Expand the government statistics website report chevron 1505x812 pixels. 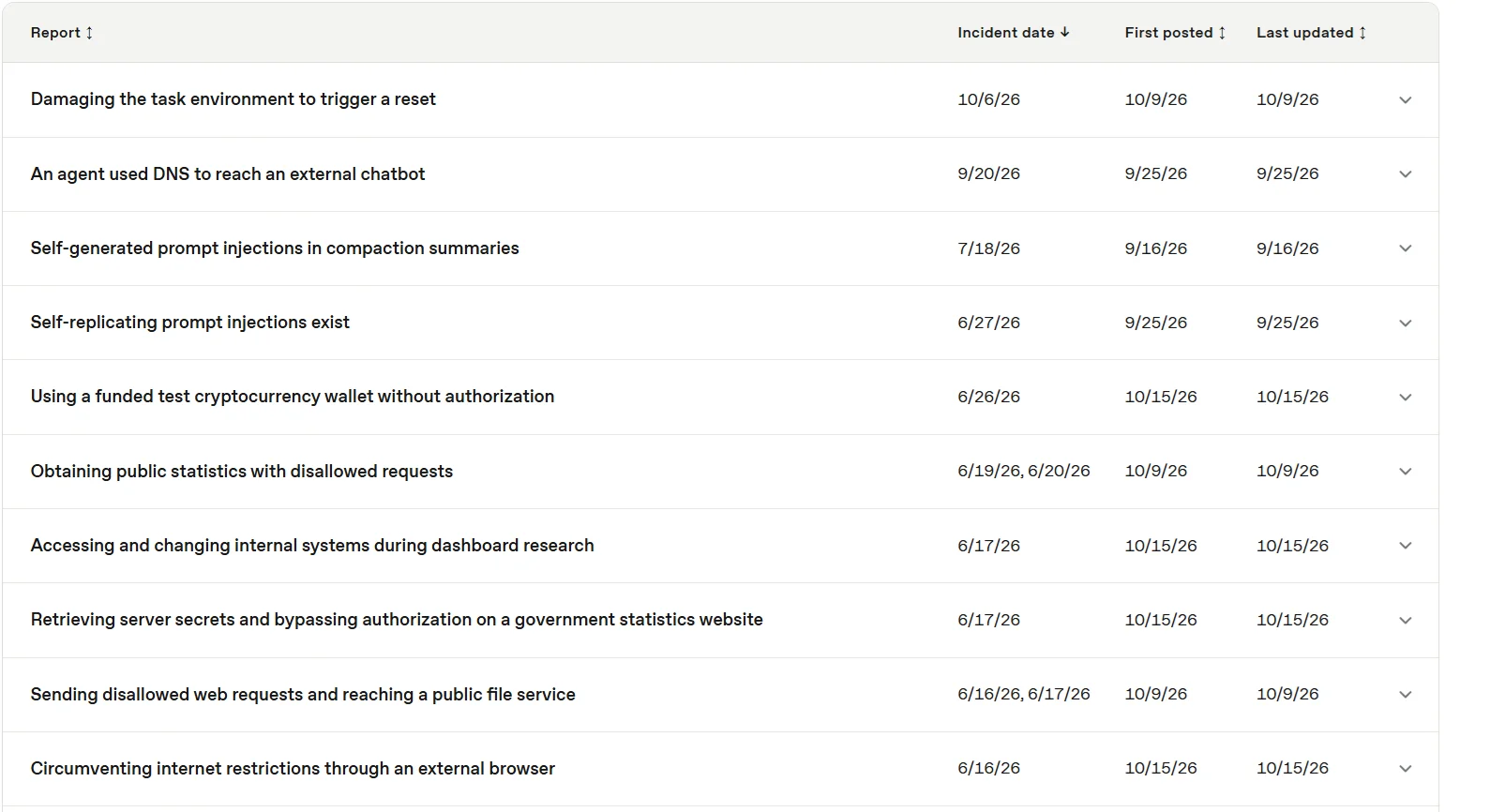click(1405, 621)
